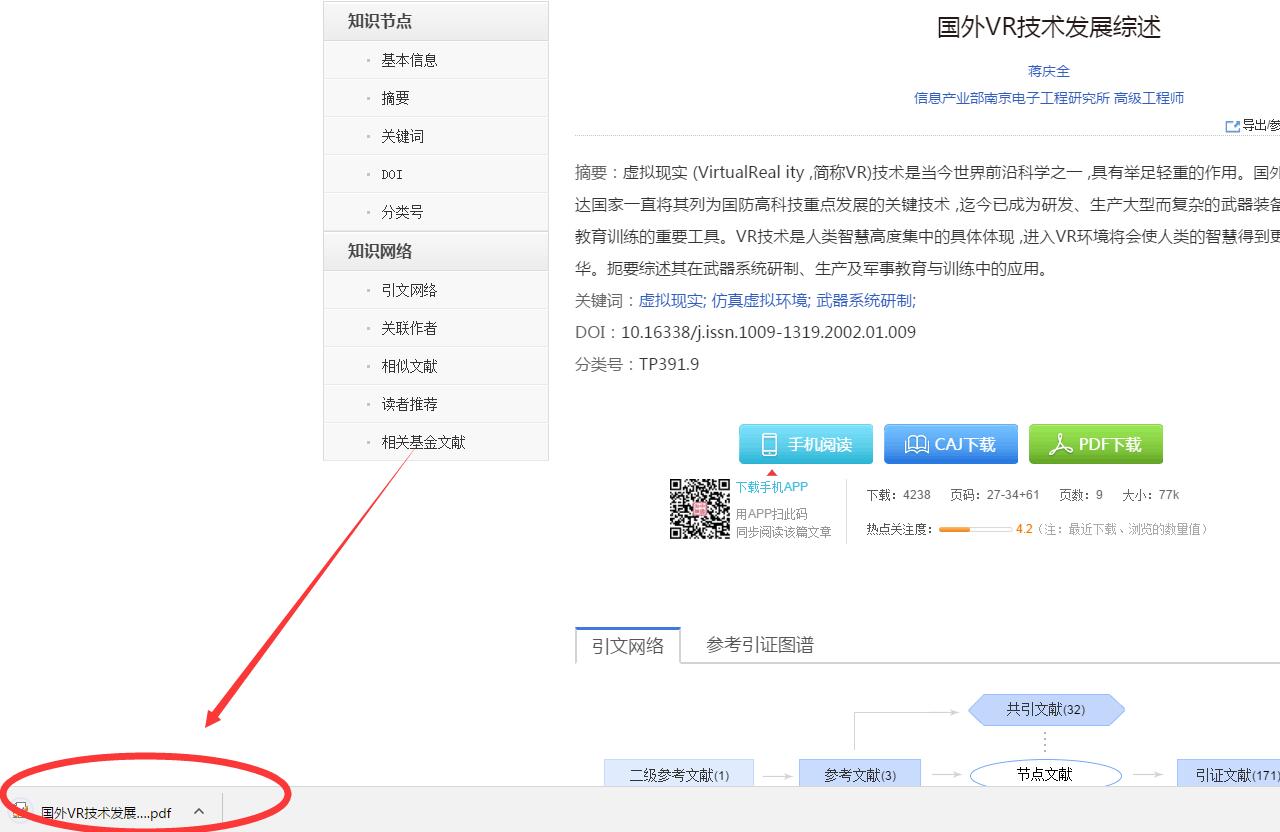
Task: Download the article via CAJ下载 button
Action: [950, 444]
